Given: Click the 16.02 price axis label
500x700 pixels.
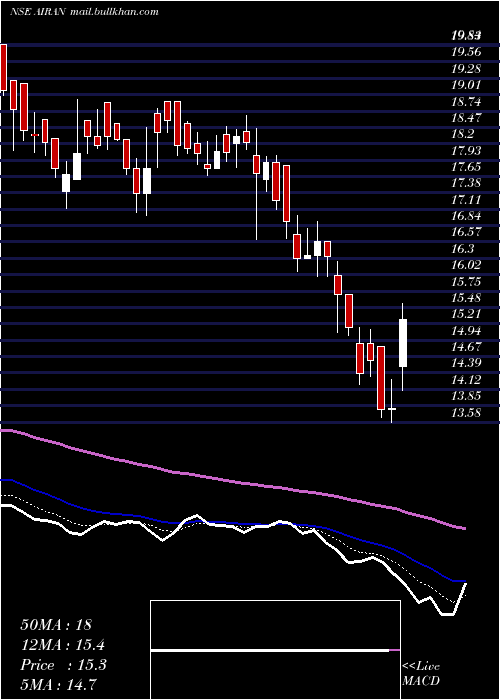Looking at the screenshot, I should pyautogui.click(x=466, y=265).
